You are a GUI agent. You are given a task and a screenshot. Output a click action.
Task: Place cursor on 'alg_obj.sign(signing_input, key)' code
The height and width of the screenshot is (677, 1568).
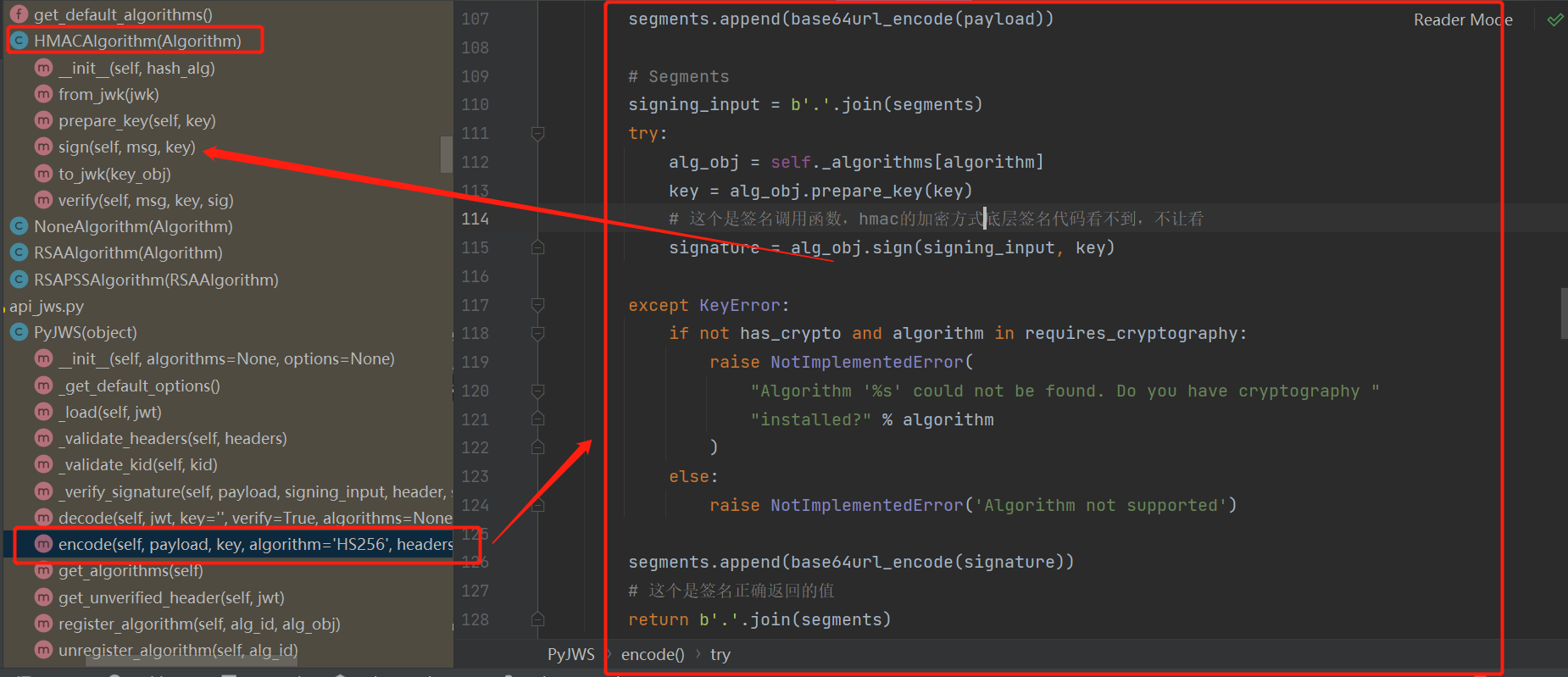pyautogui.click(x=953, y=247)
